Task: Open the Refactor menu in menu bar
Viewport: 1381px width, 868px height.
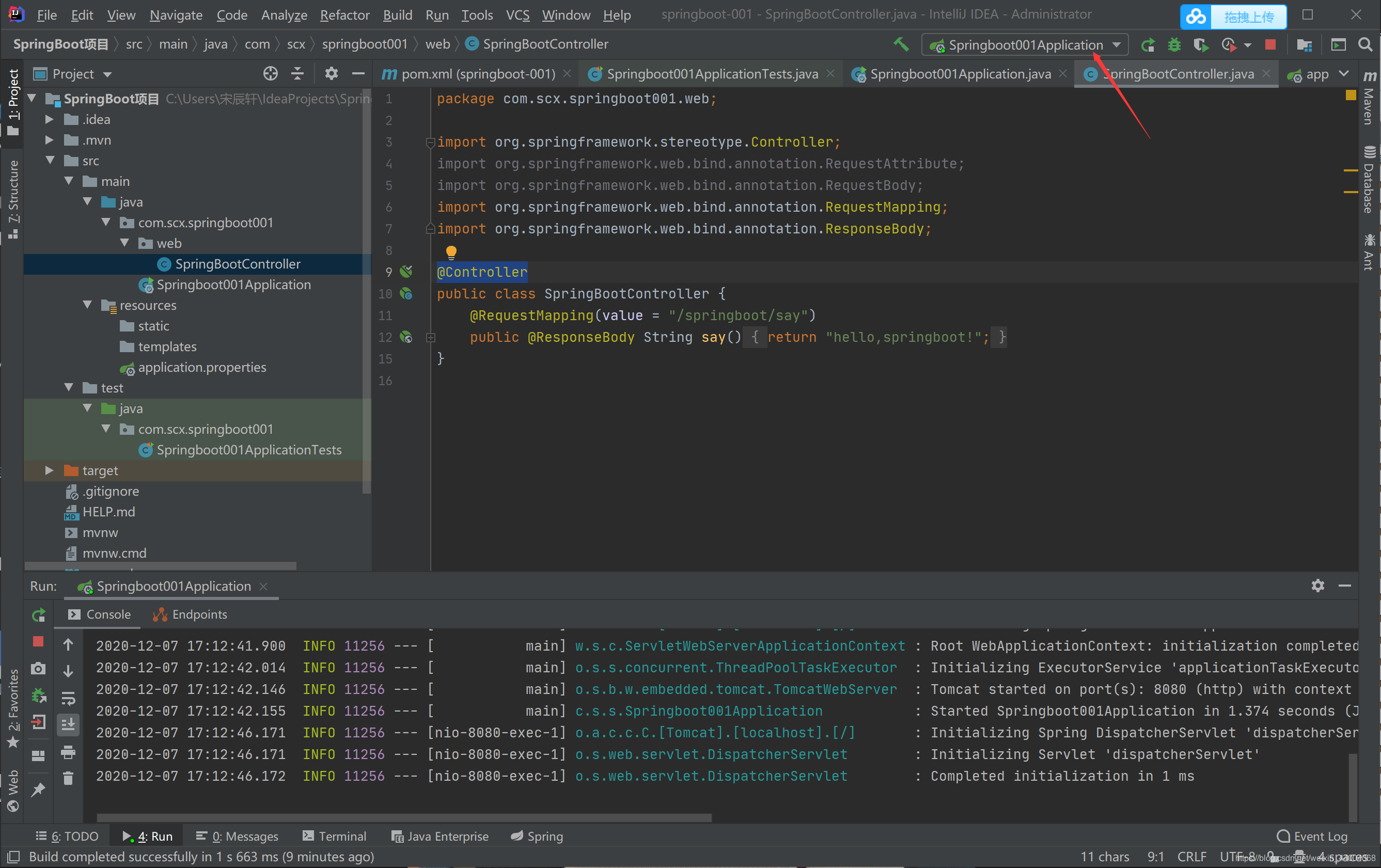Action: tap(344, 14)
